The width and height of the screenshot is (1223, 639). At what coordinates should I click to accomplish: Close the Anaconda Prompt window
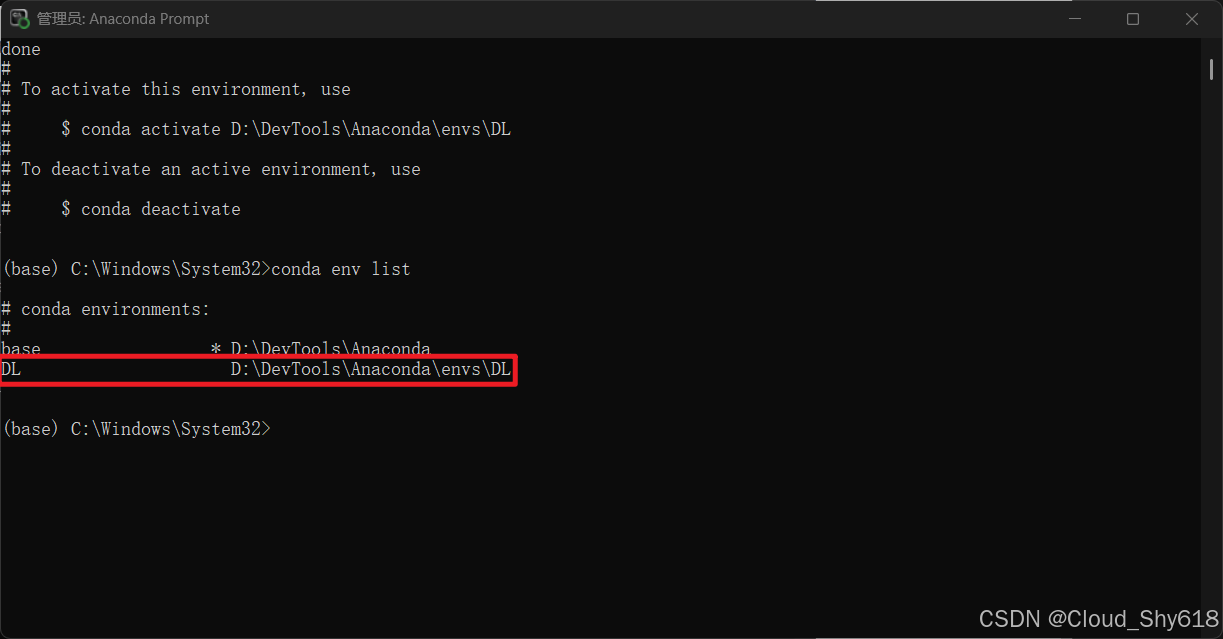pyautogui.click(x=1192, y=18)
